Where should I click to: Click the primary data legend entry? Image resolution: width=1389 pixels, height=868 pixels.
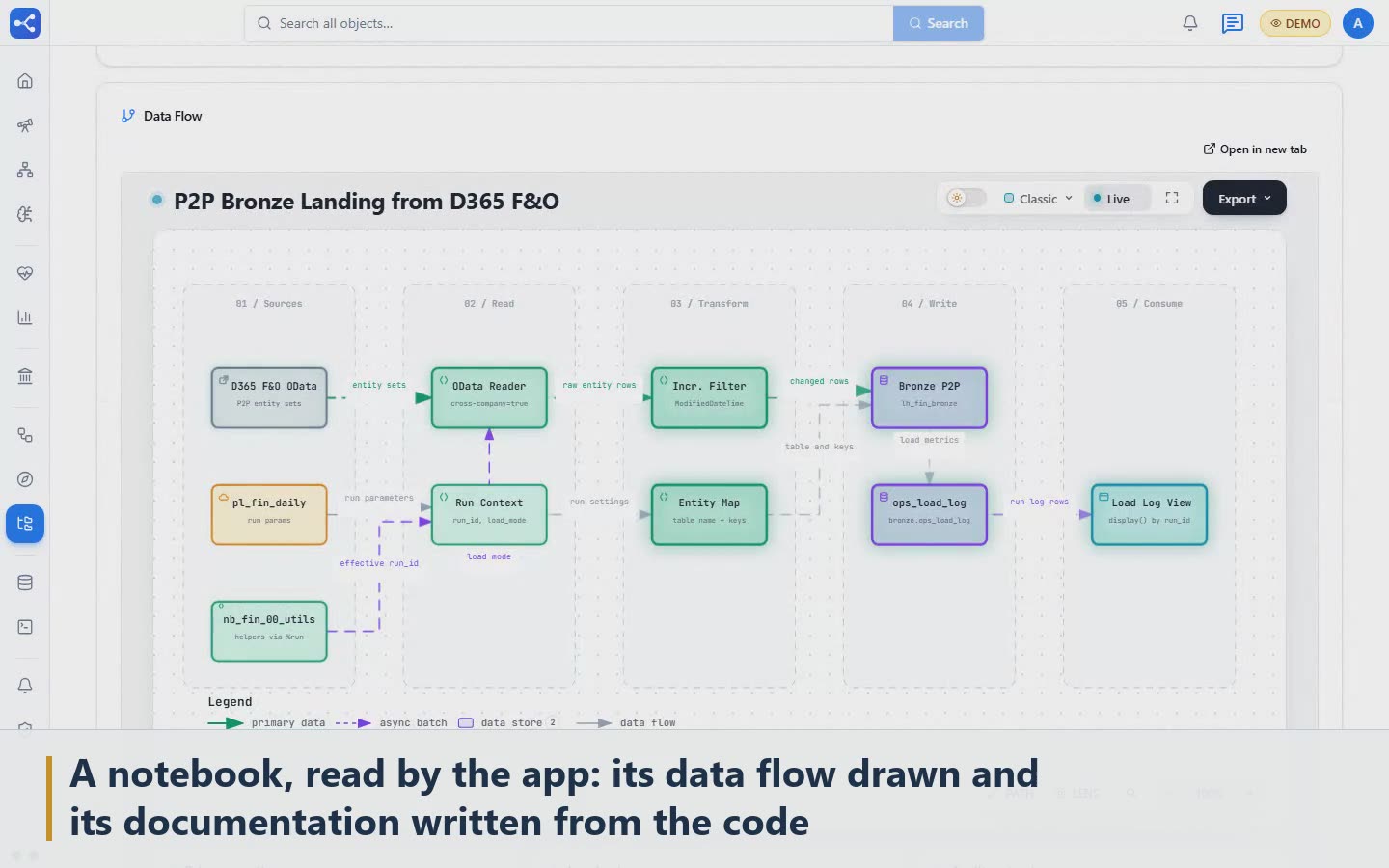(266, 722)
